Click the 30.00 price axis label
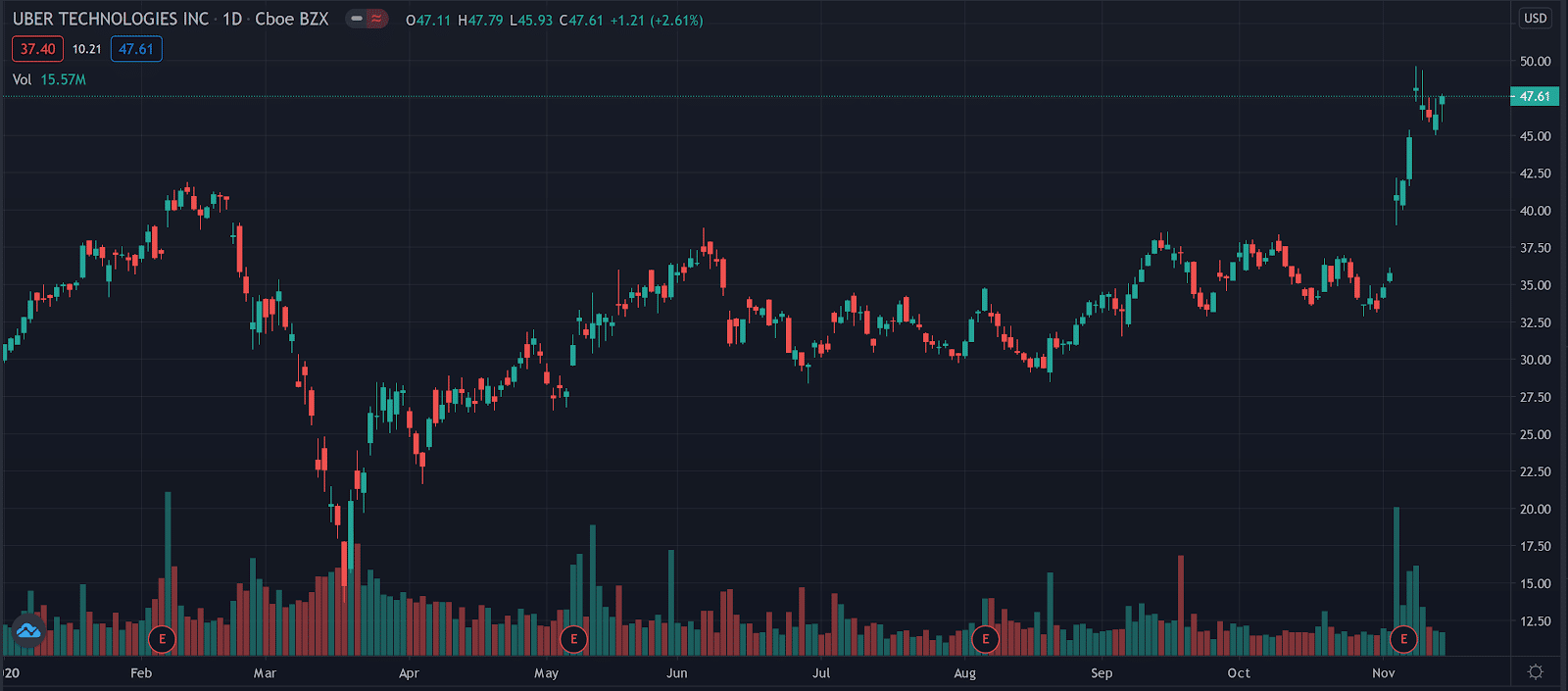The image size is (1568, 691). point(1535,360)
